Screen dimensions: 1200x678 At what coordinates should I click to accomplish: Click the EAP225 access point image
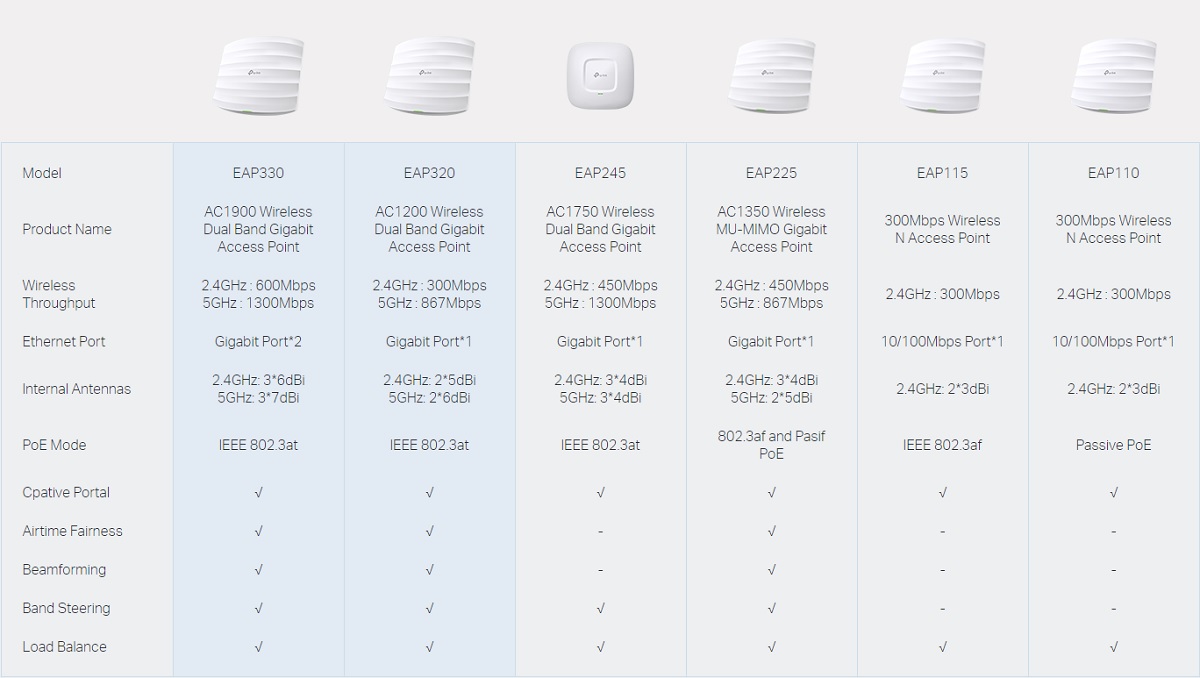pyautogui.click(x=771, y=75)
